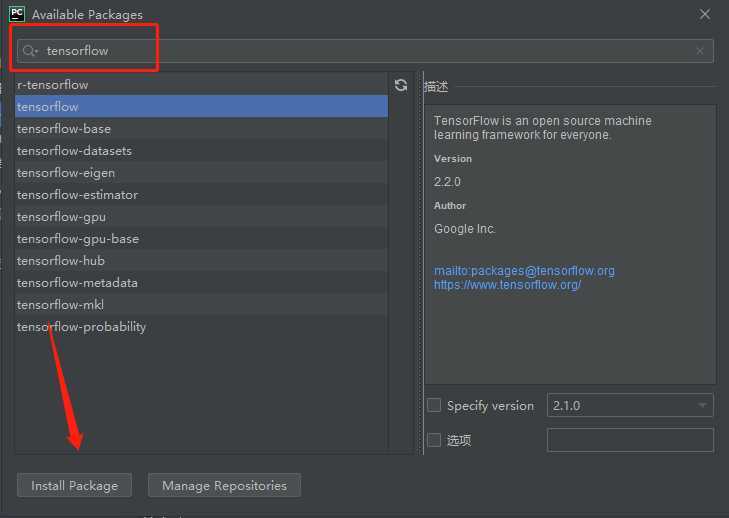This screenshot has height=518, width=729.
Task: Click the version number 2.2.0 text
Action: [447, 182]
